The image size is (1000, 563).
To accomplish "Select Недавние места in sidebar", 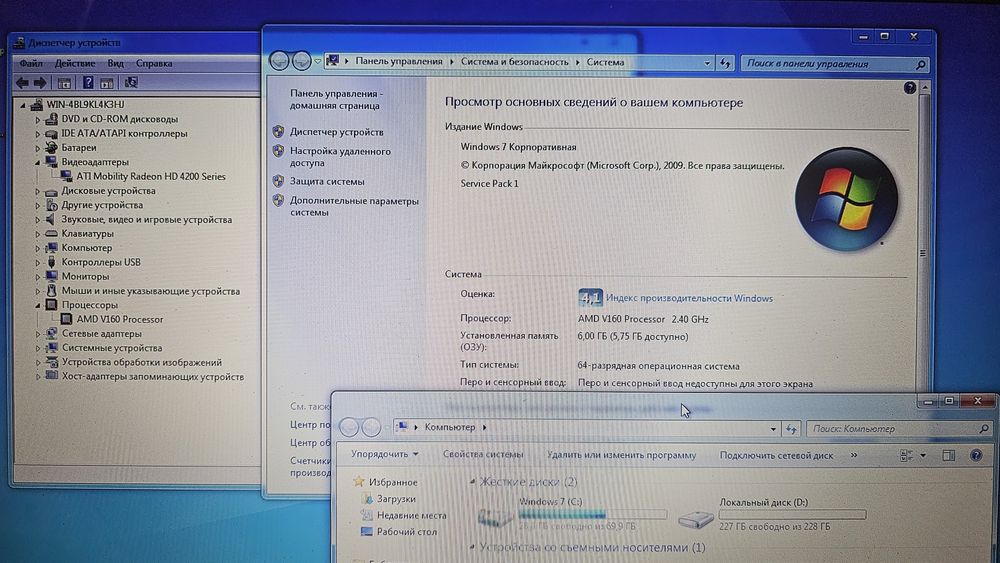I will tap(411, 515).
